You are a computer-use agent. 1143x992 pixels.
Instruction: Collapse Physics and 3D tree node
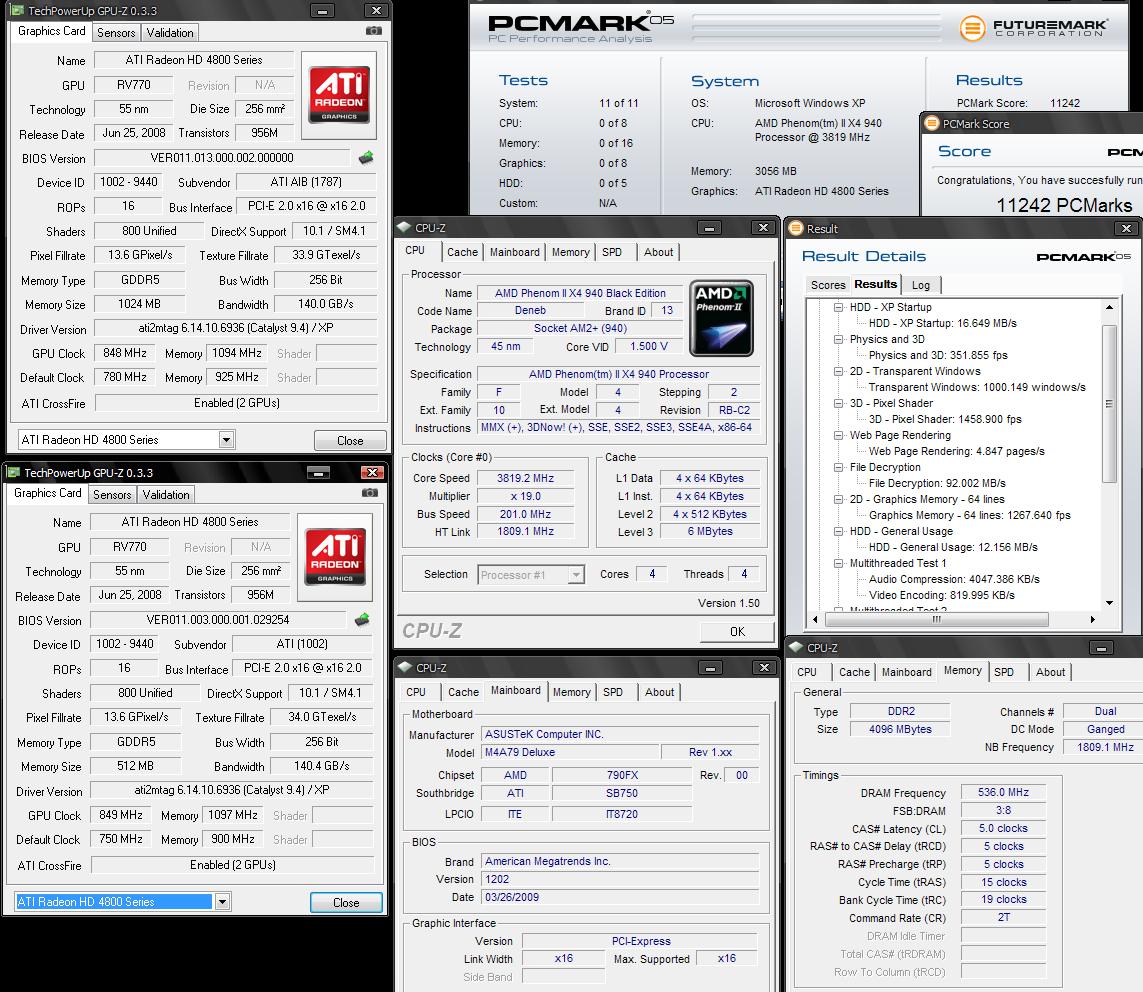pyautogui.click(x=838, y=339)
